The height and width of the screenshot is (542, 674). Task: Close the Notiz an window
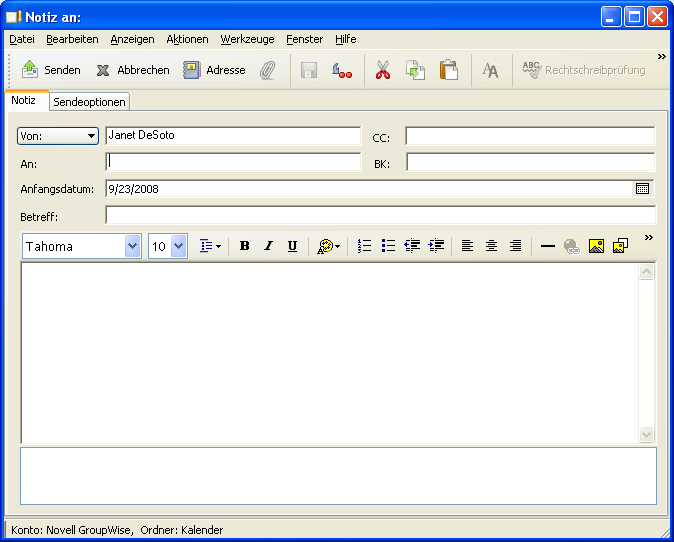tap(657, 17)
